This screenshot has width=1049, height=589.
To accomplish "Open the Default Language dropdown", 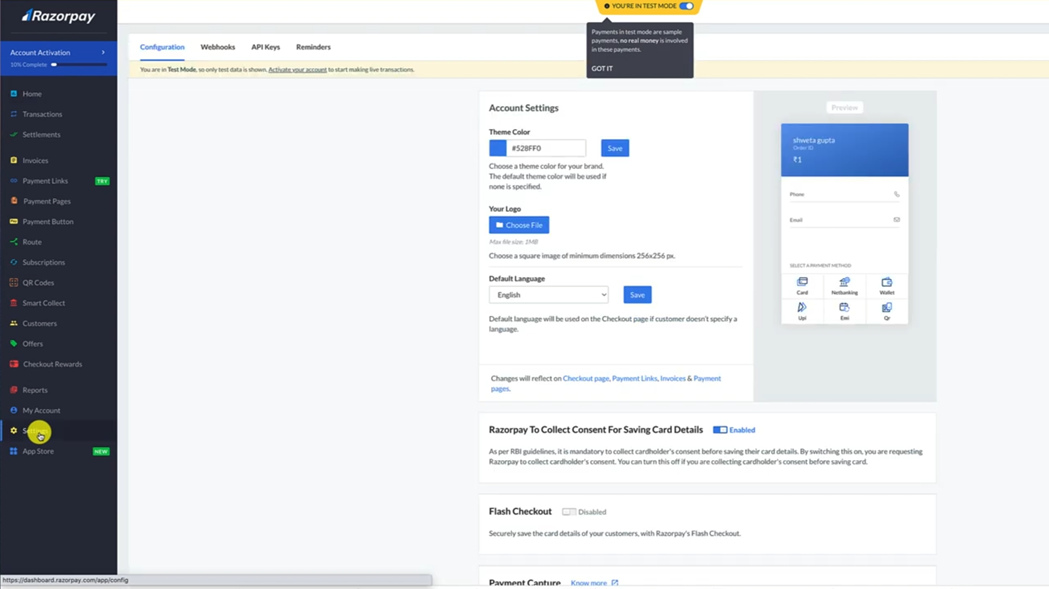I will (x=548, y=294).
